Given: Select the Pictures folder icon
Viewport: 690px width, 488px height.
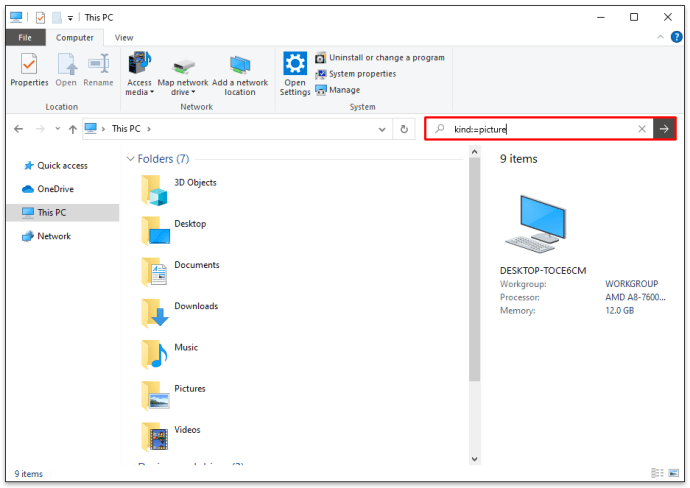Looking at the screenshot, I should click(155, 396).
